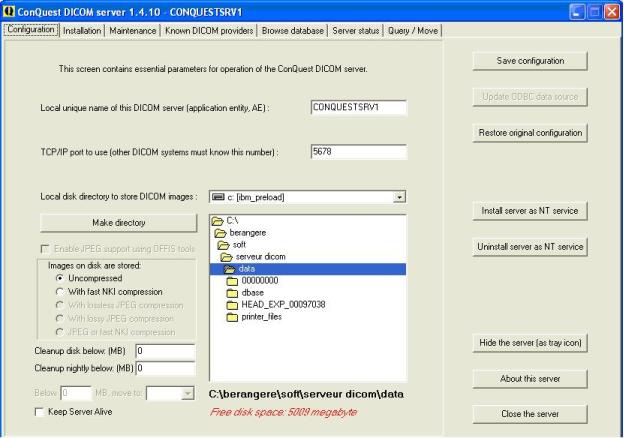
Task: Select With fast NKI compression
Action: click(60, 292)
